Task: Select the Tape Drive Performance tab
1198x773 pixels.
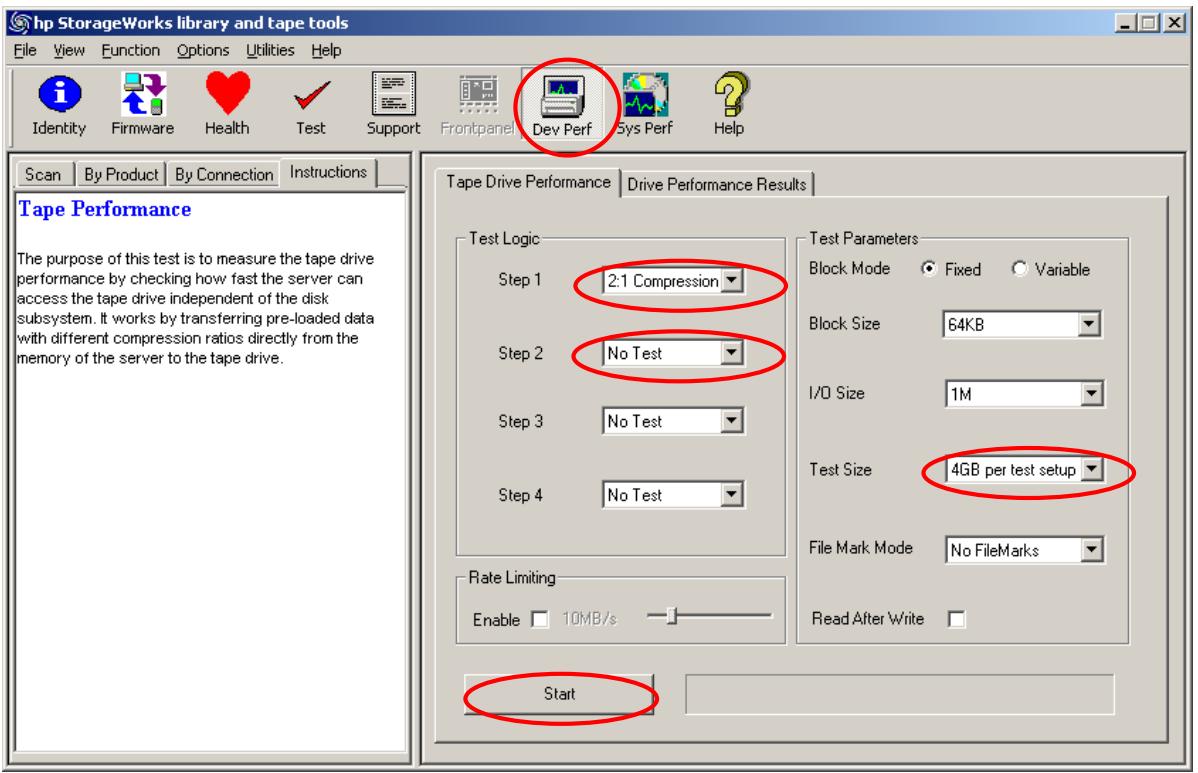Action: pos(528,182)
